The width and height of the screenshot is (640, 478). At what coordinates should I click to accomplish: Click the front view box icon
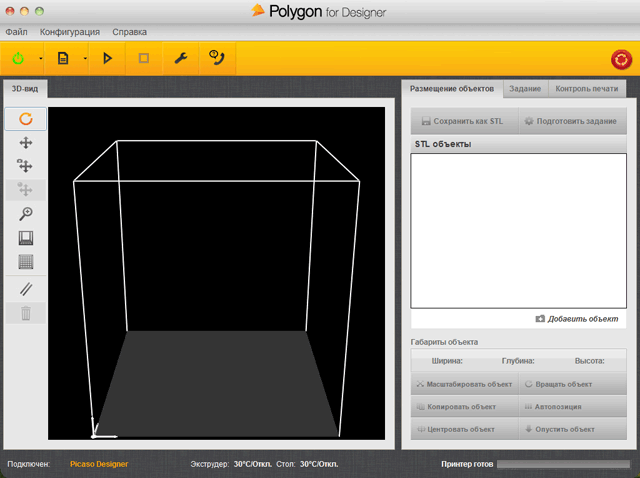point(26,238)
